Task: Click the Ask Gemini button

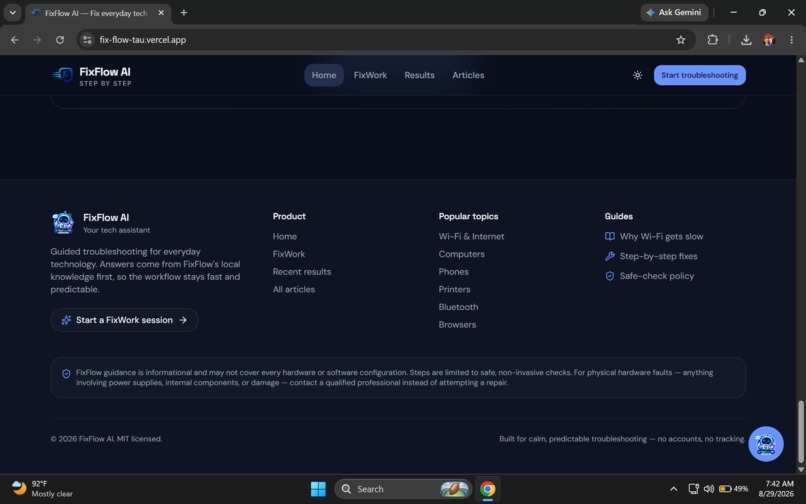Action: (x=674, y=12)
